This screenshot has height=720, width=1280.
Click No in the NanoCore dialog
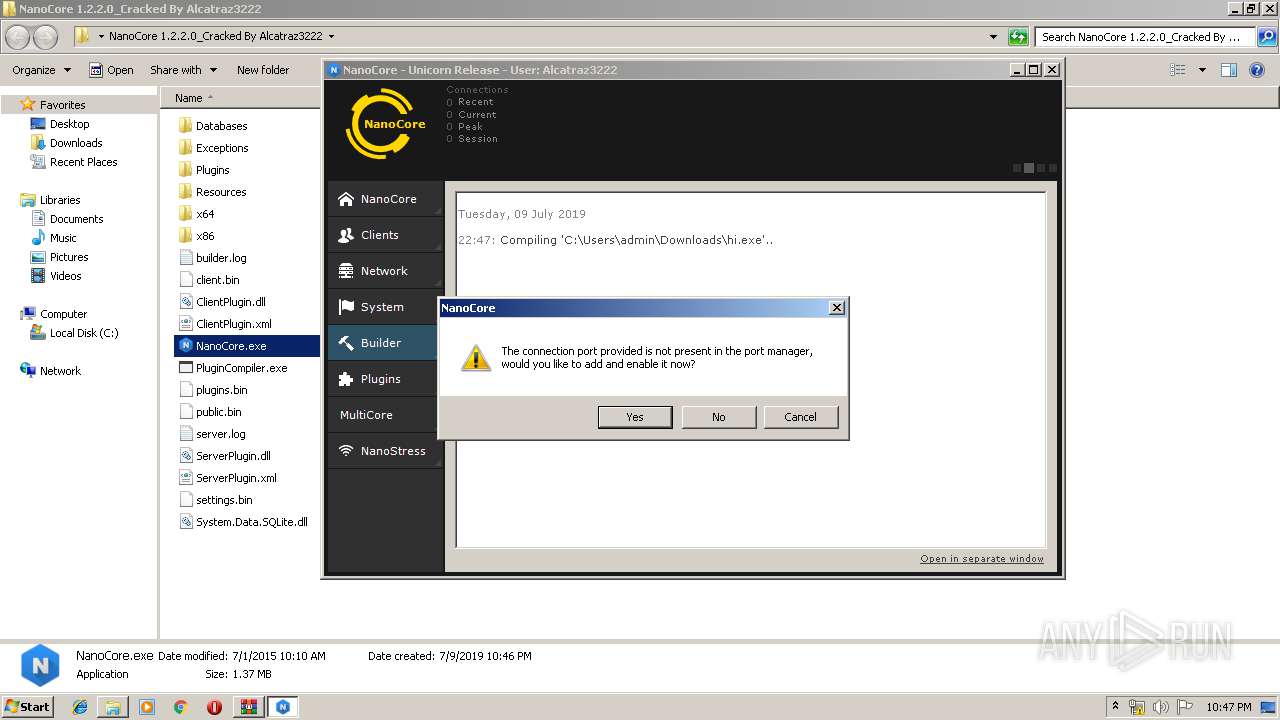(x=718, y=417)
